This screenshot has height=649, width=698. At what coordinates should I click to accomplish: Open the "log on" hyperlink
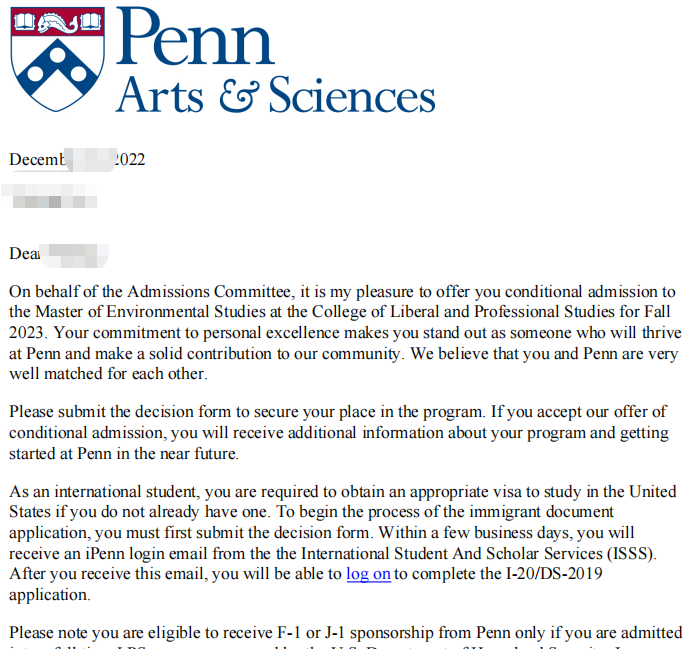pyautogui.click(x=369, y=574)
